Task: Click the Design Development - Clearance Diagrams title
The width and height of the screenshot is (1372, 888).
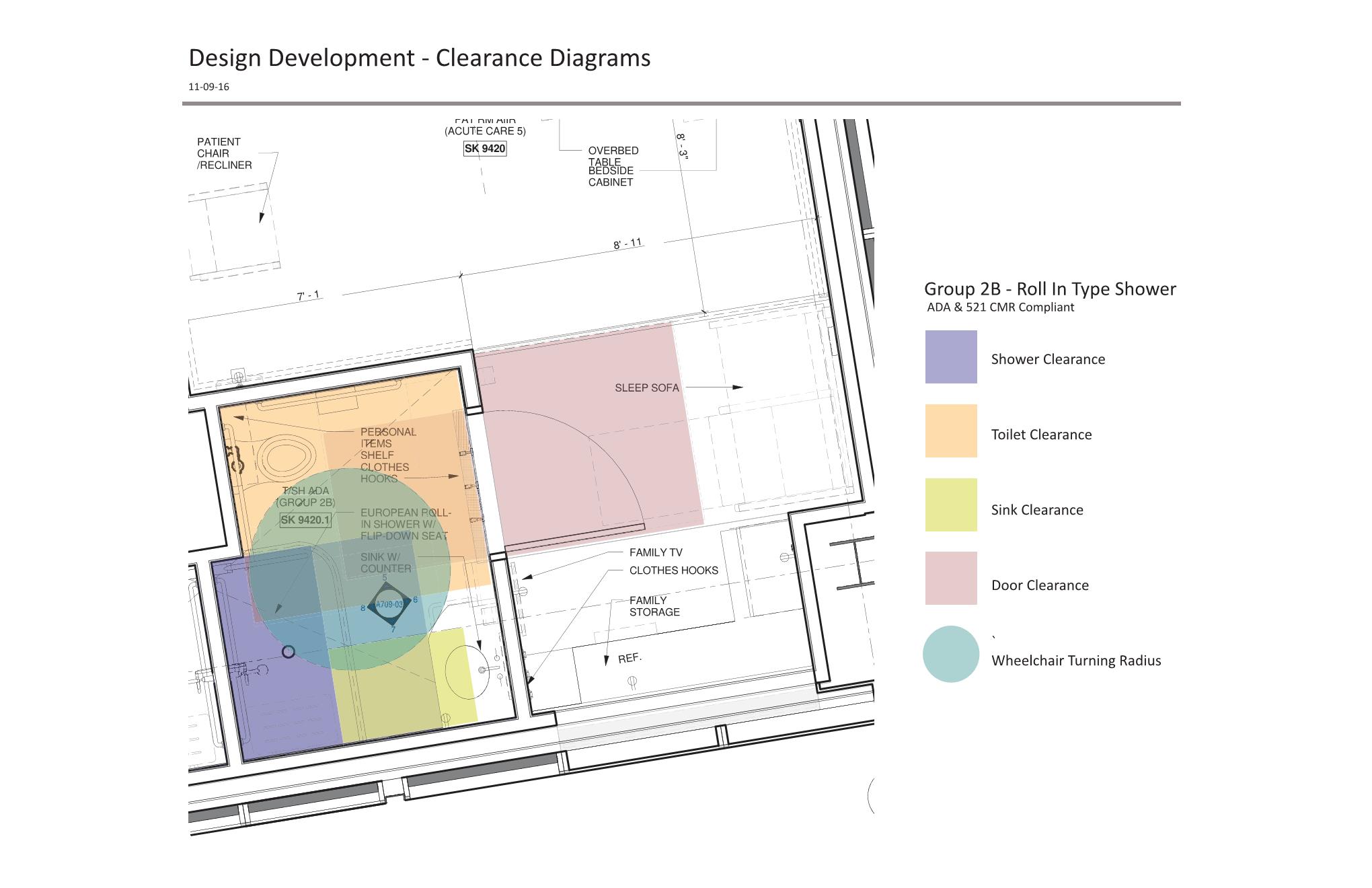Action: pyautogui.click(x=419, y=58)
